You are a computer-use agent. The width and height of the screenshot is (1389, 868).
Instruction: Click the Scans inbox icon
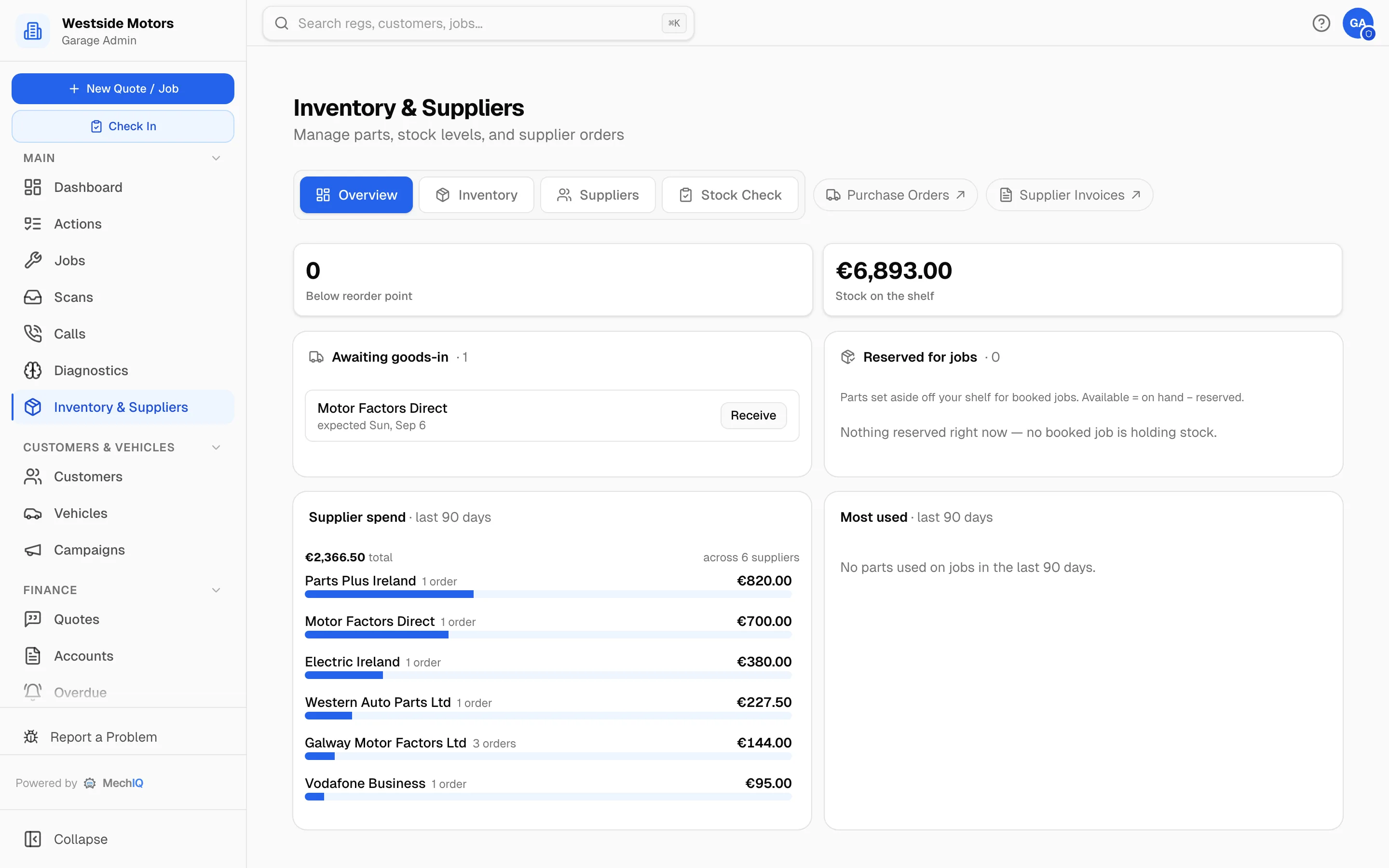point(33,298)
